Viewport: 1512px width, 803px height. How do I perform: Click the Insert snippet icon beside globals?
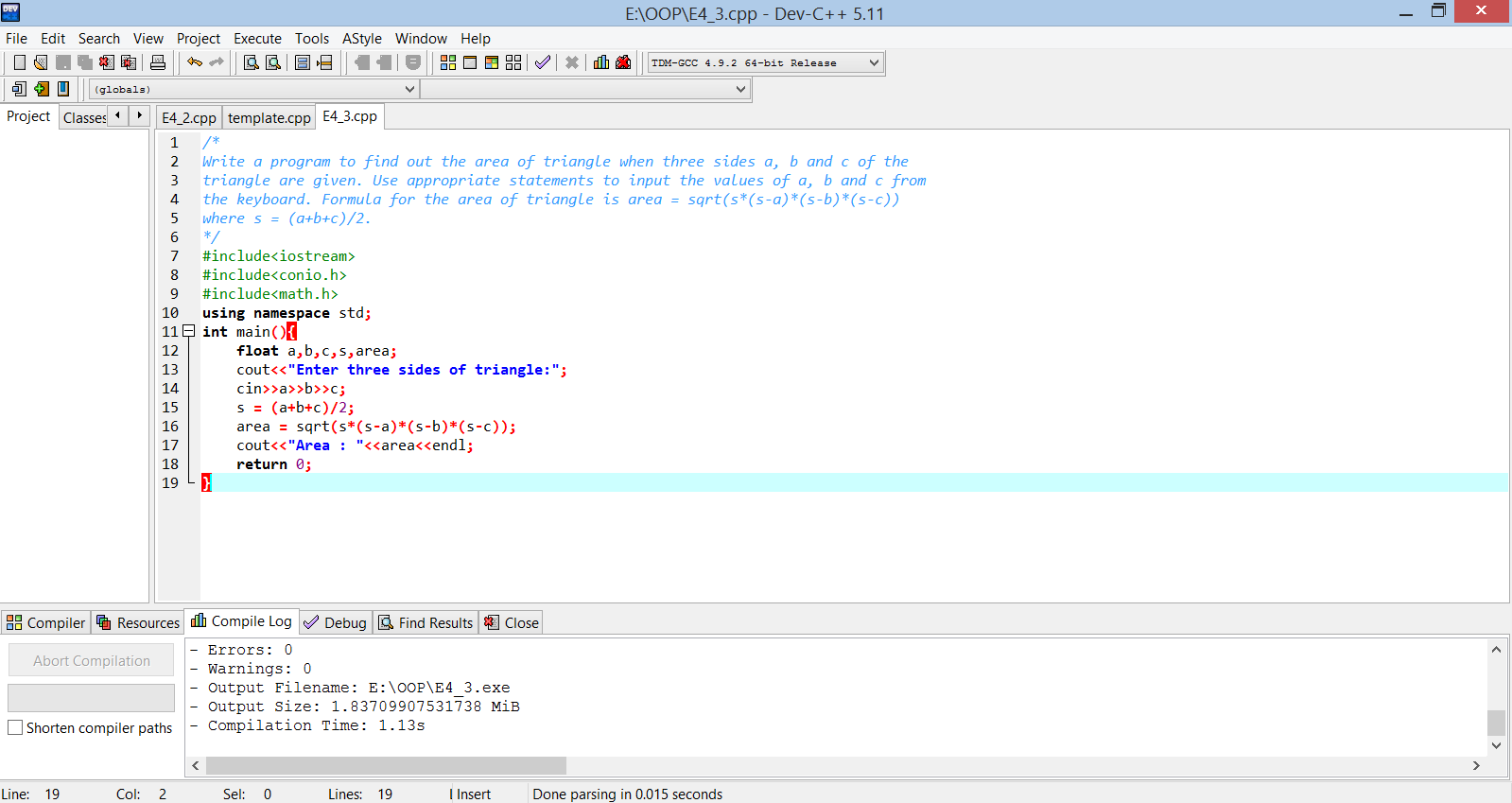[19, 89]
